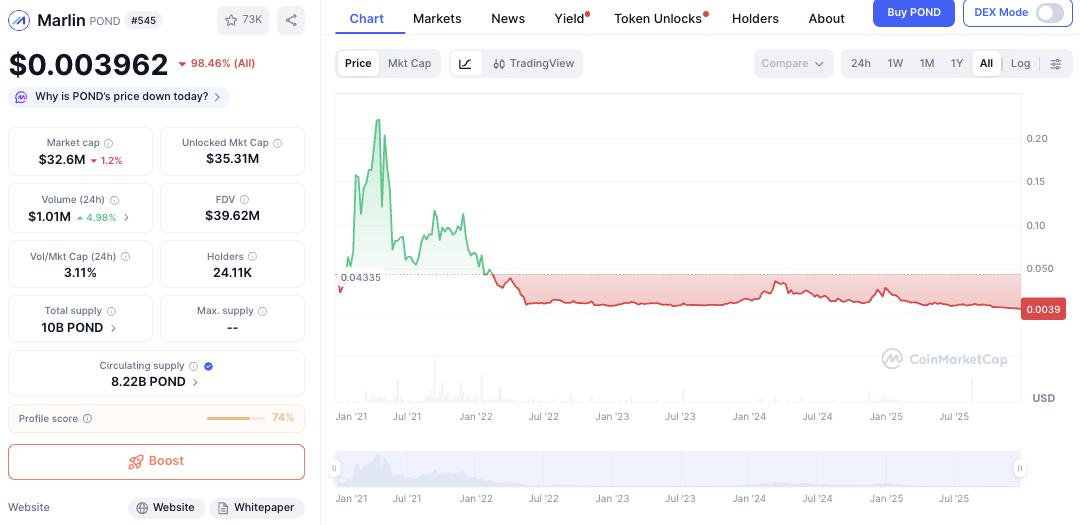Image resolution: width=1080 pixels, height=525 pixels.
Task: Click the circulating supply verified badge
Action: (208, 366)
